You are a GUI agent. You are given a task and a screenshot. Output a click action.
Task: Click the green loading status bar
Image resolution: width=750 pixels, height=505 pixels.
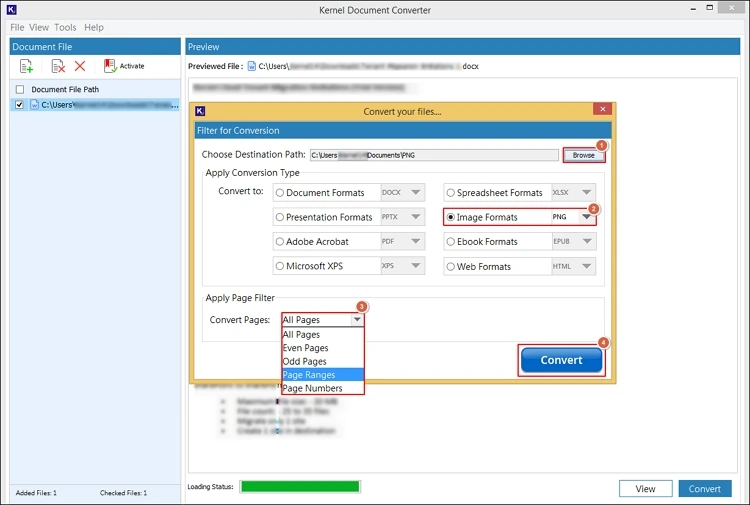tap(299, 487)
